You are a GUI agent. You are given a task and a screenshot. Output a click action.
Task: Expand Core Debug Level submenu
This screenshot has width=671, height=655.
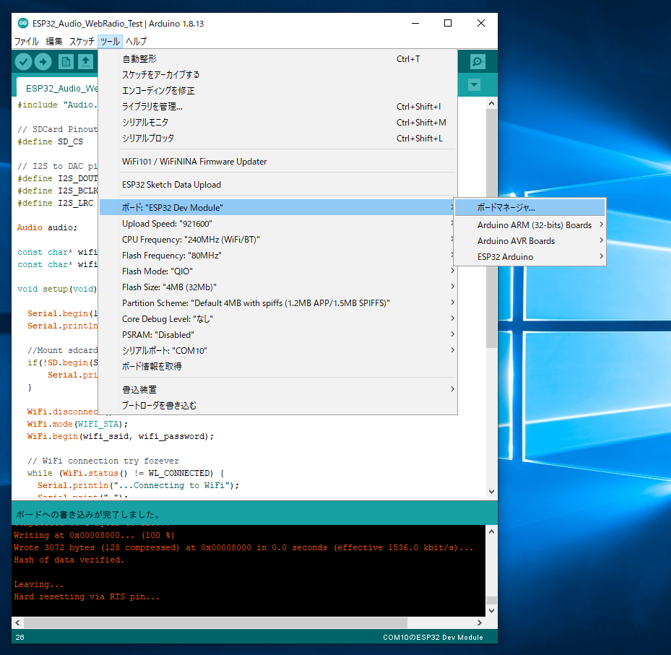click(278, 319)
